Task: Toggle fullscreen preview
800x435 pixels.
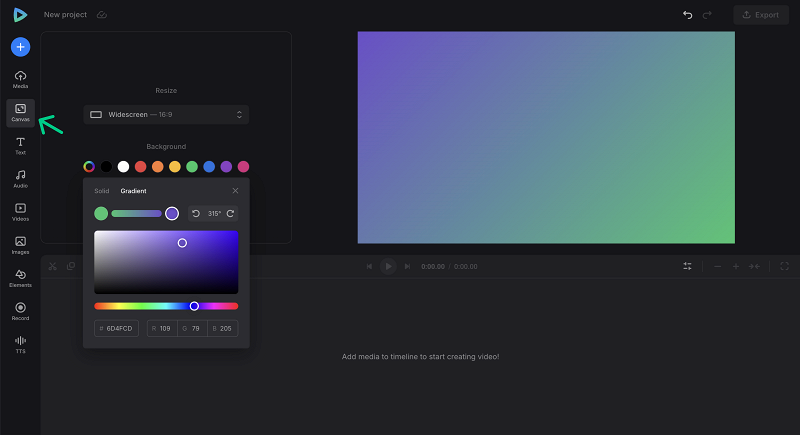Action: 785,266
